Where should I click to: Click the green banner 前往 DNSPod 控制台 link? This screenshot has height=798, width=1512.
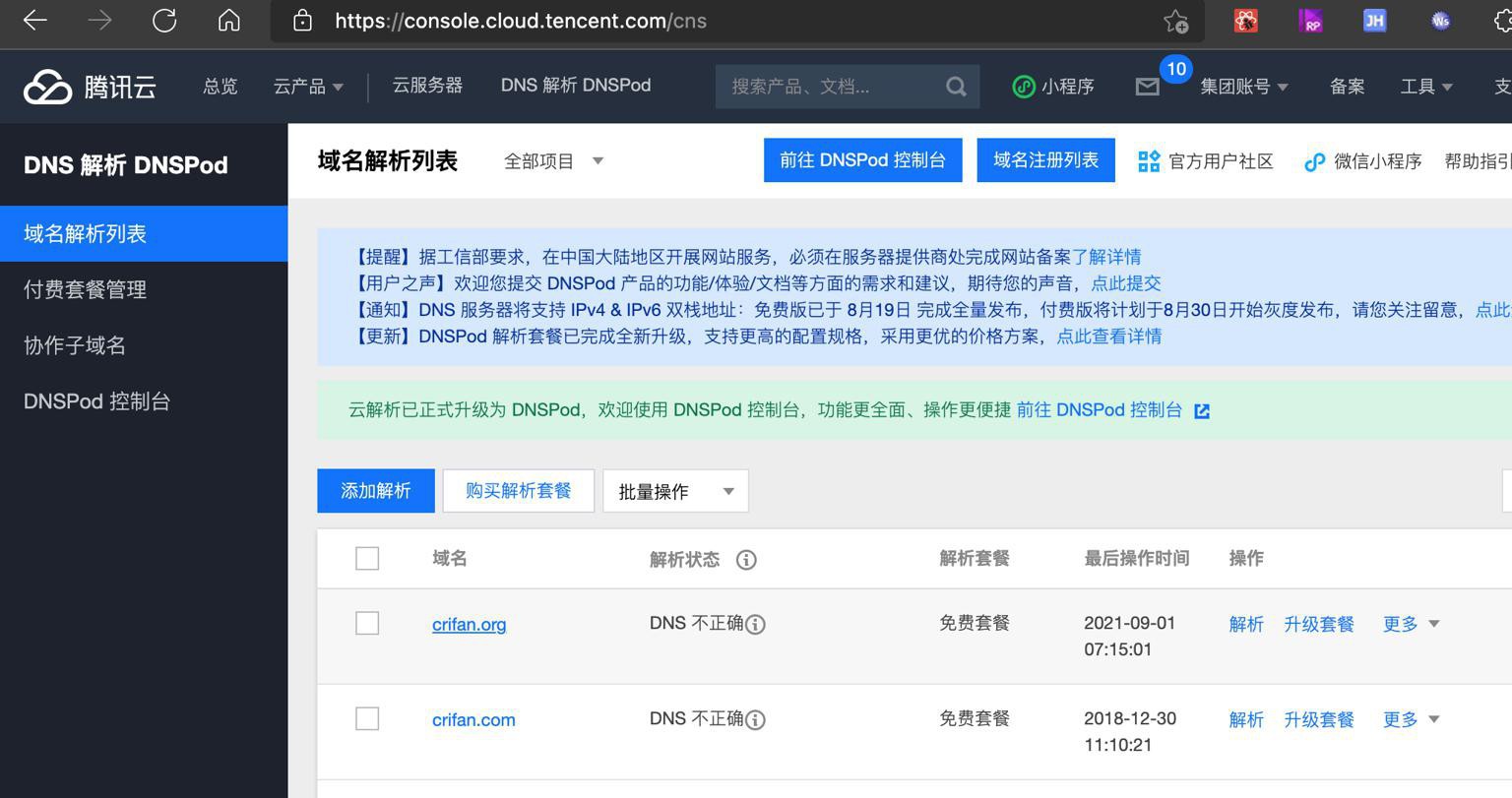click(x=1100, y=410)
